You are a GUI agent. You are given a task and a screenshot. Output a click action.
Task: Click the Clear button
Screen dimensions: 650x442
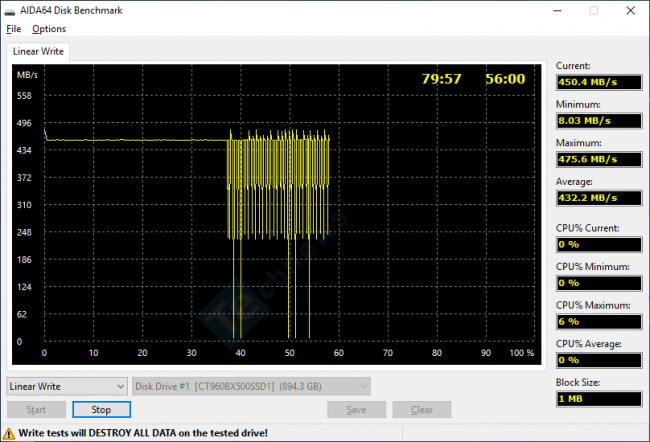pyautogui.click(x=422, y=410)
